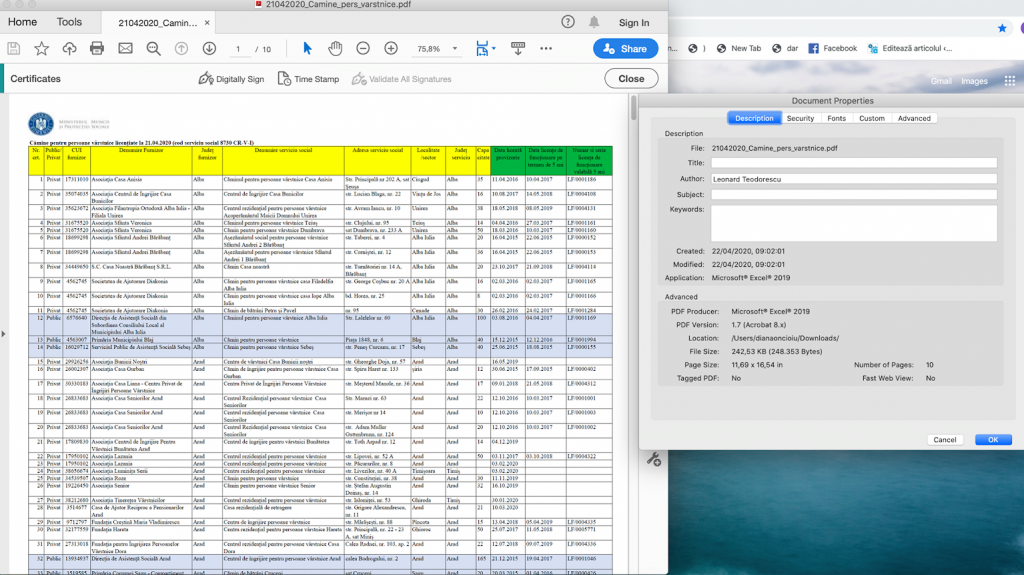1024x575 pixels.
Task: Go to next page arrow icon
Action: coord(209,48)
